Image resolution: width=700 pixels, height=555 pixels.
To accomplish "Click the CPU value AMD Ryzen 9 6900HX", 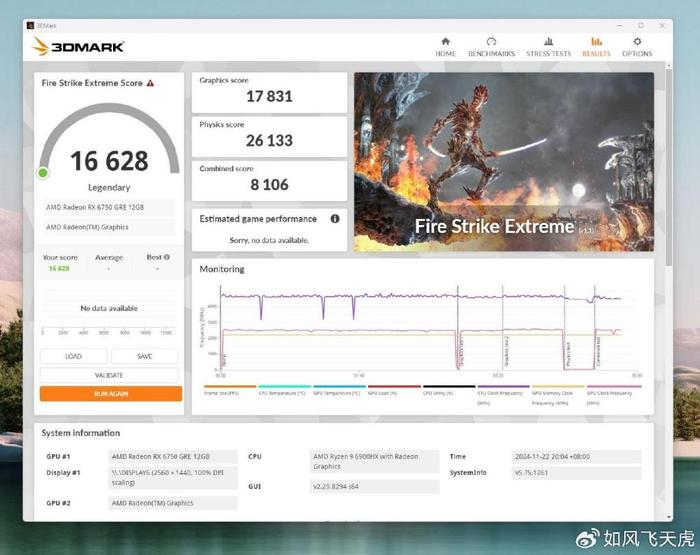I will 375,461.
